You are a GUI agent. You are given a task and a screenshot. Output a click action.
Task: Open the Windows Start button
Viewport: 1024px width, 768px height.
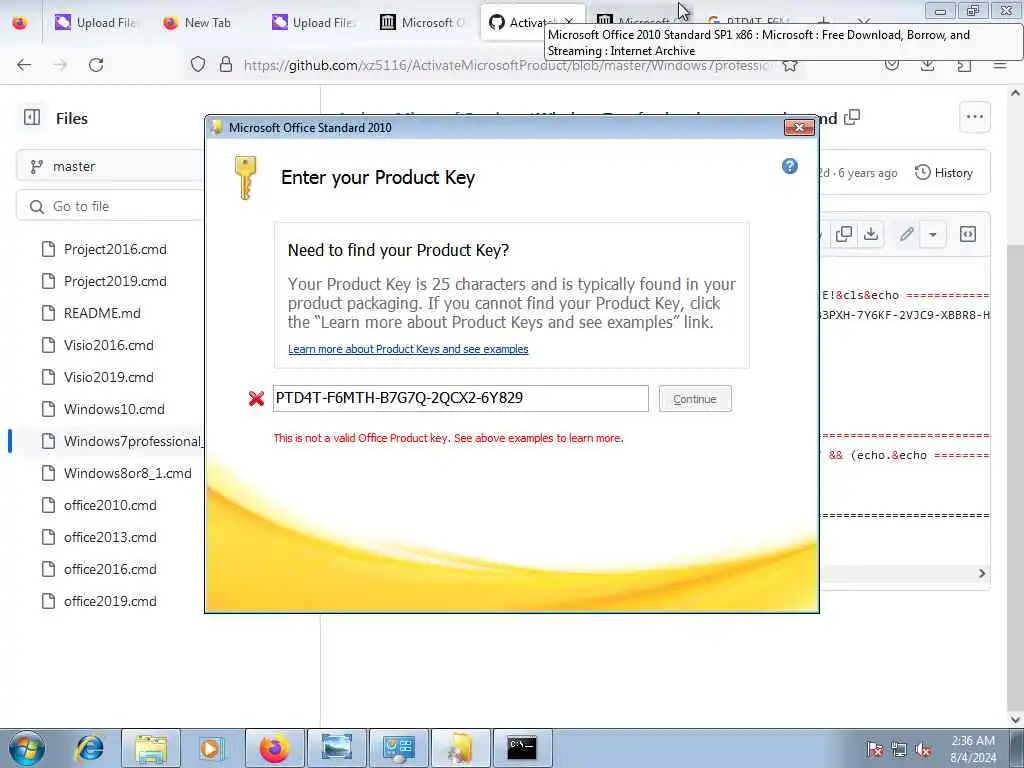(x=26, y=748)
